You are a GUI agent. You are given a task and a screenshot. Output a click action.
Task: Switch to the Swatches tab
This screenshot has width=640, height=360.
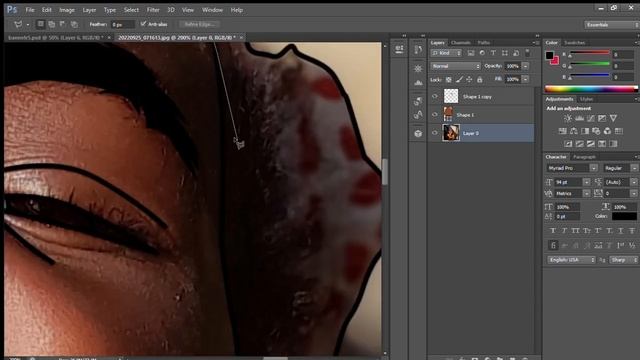tap(574, 42)
